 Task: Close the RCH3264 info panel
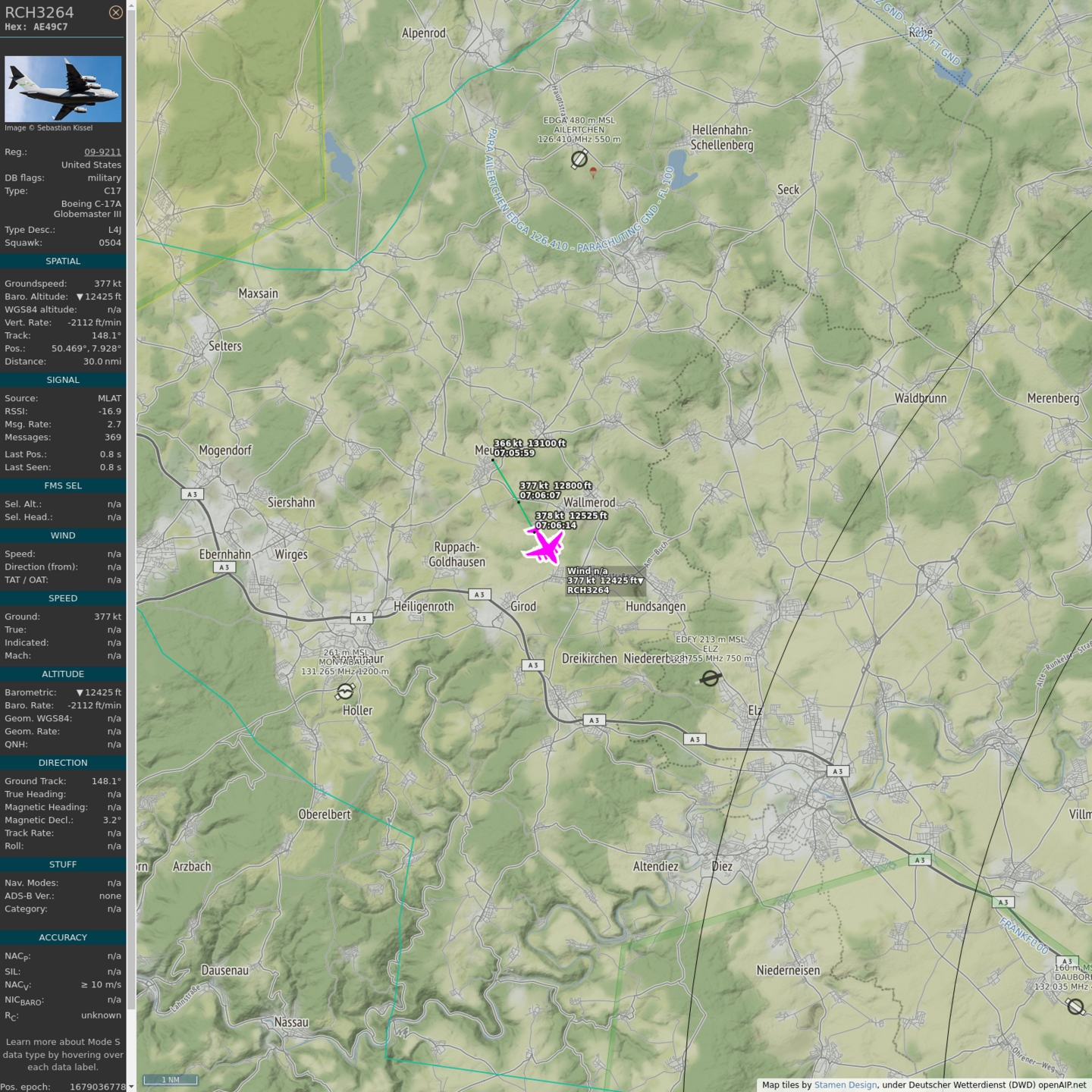[115, 12]
